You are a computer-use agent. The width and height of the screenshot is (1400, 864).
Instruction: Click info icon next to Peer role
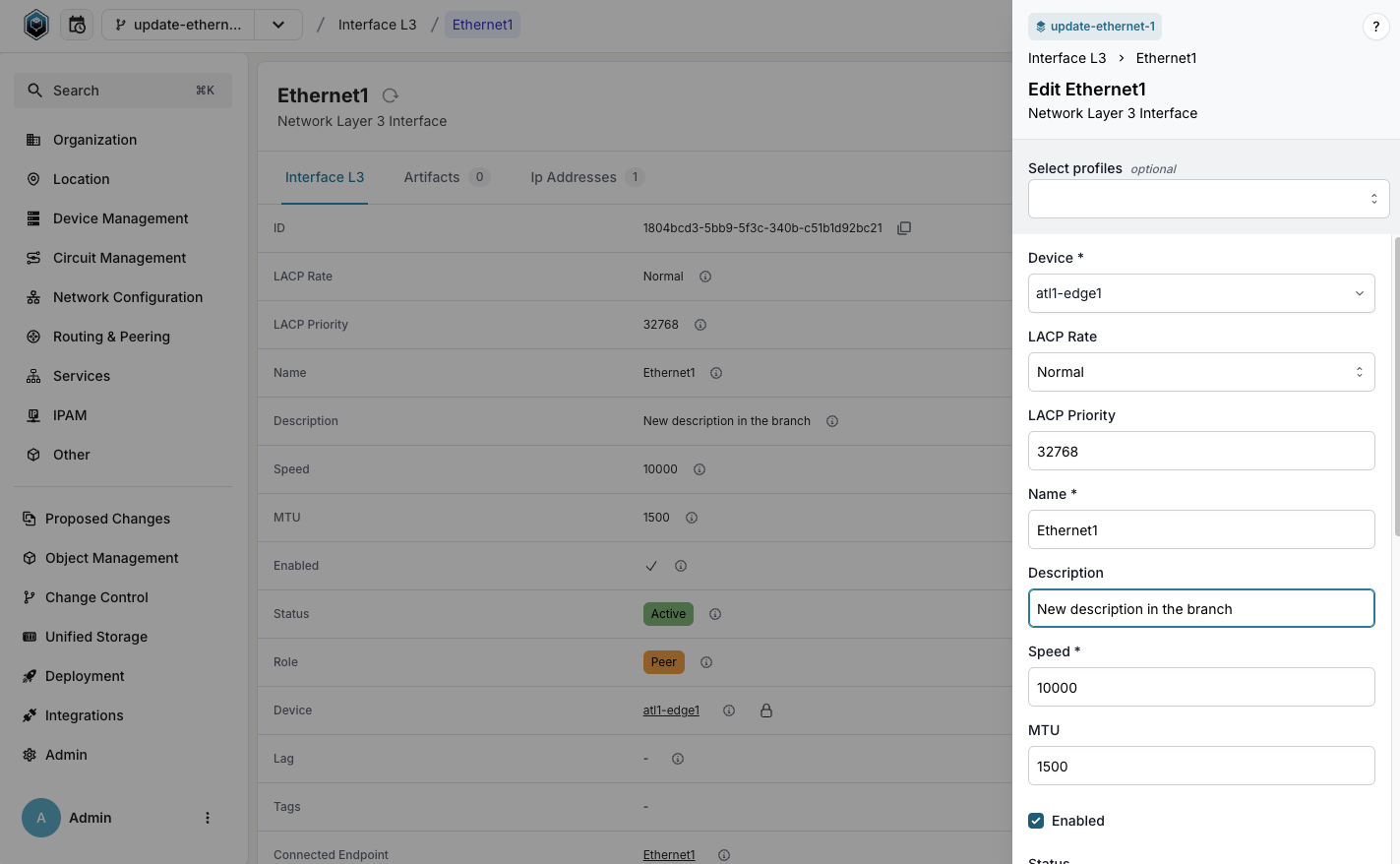click(706, 662)
